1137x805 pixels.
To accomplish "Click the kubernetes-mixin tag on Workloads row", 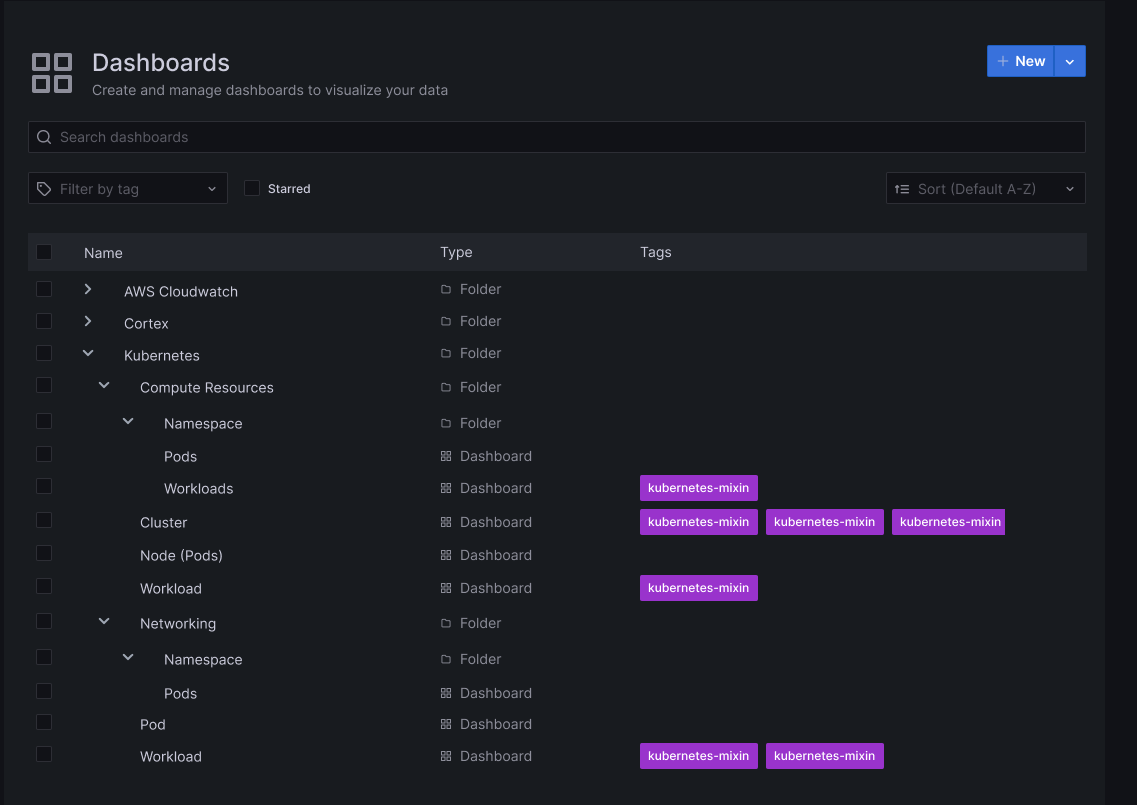I will coord(698,488).
